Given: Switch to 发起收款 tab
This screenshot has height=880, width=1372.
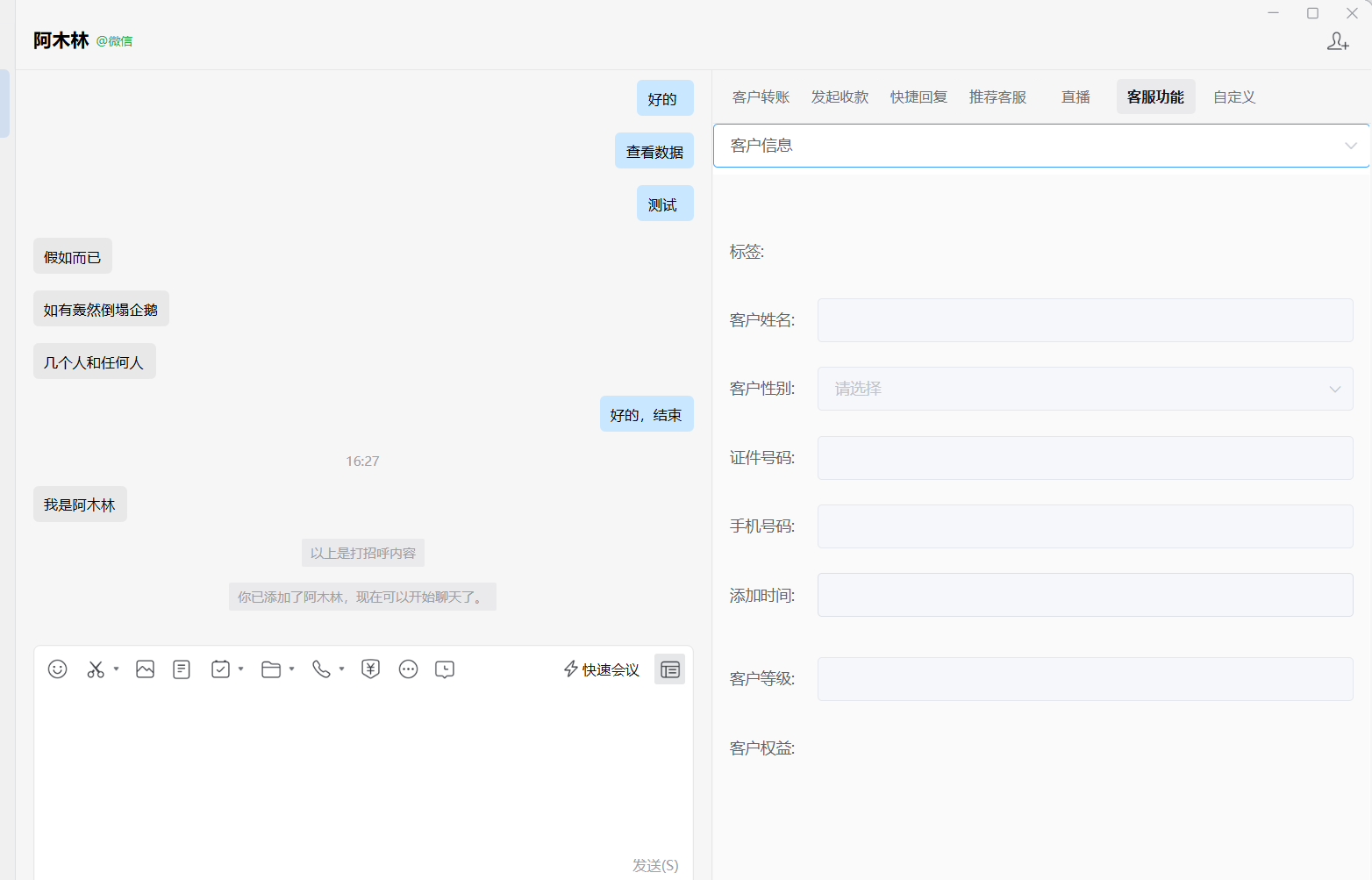Looking at the screenshot, I should (x=840, y=97).
